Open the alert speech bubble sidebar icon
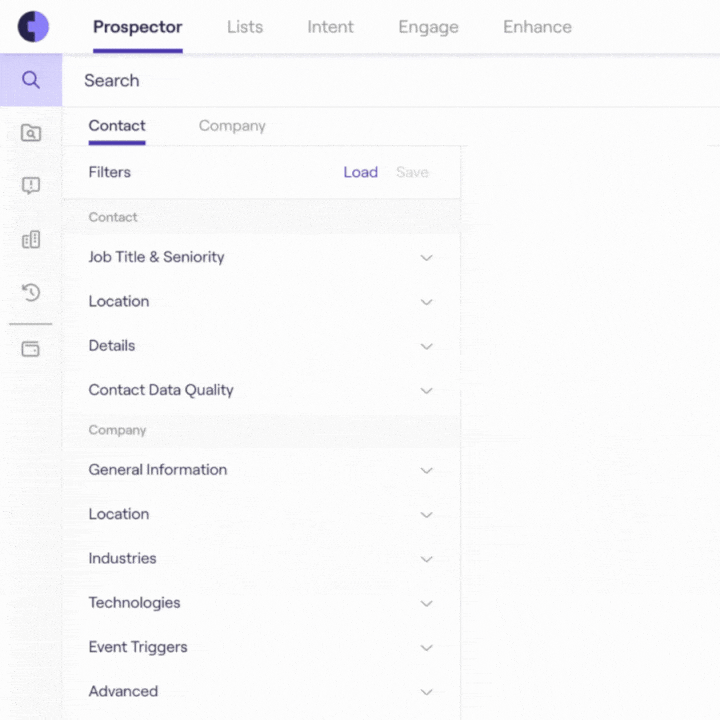The image size is (720, 720). [x=31, y=186]
